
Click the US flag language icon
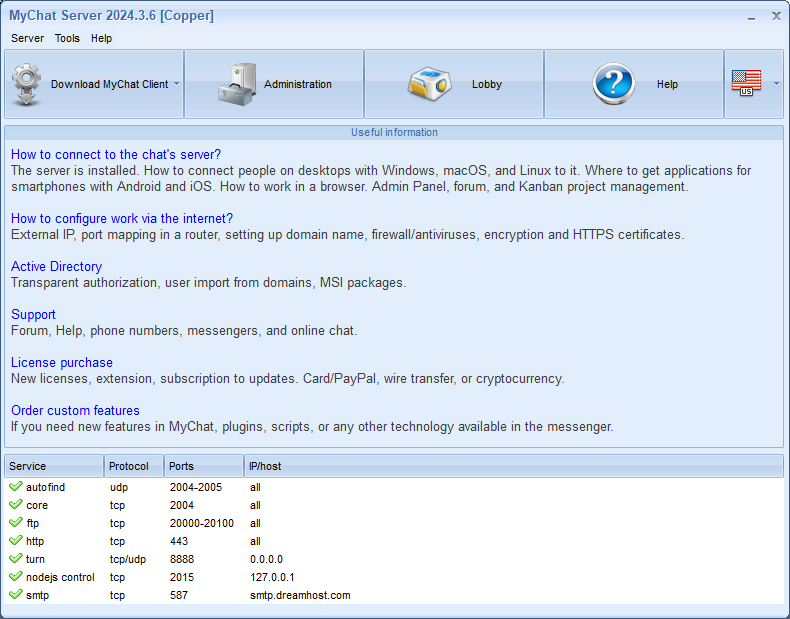[x=746, y=83]
